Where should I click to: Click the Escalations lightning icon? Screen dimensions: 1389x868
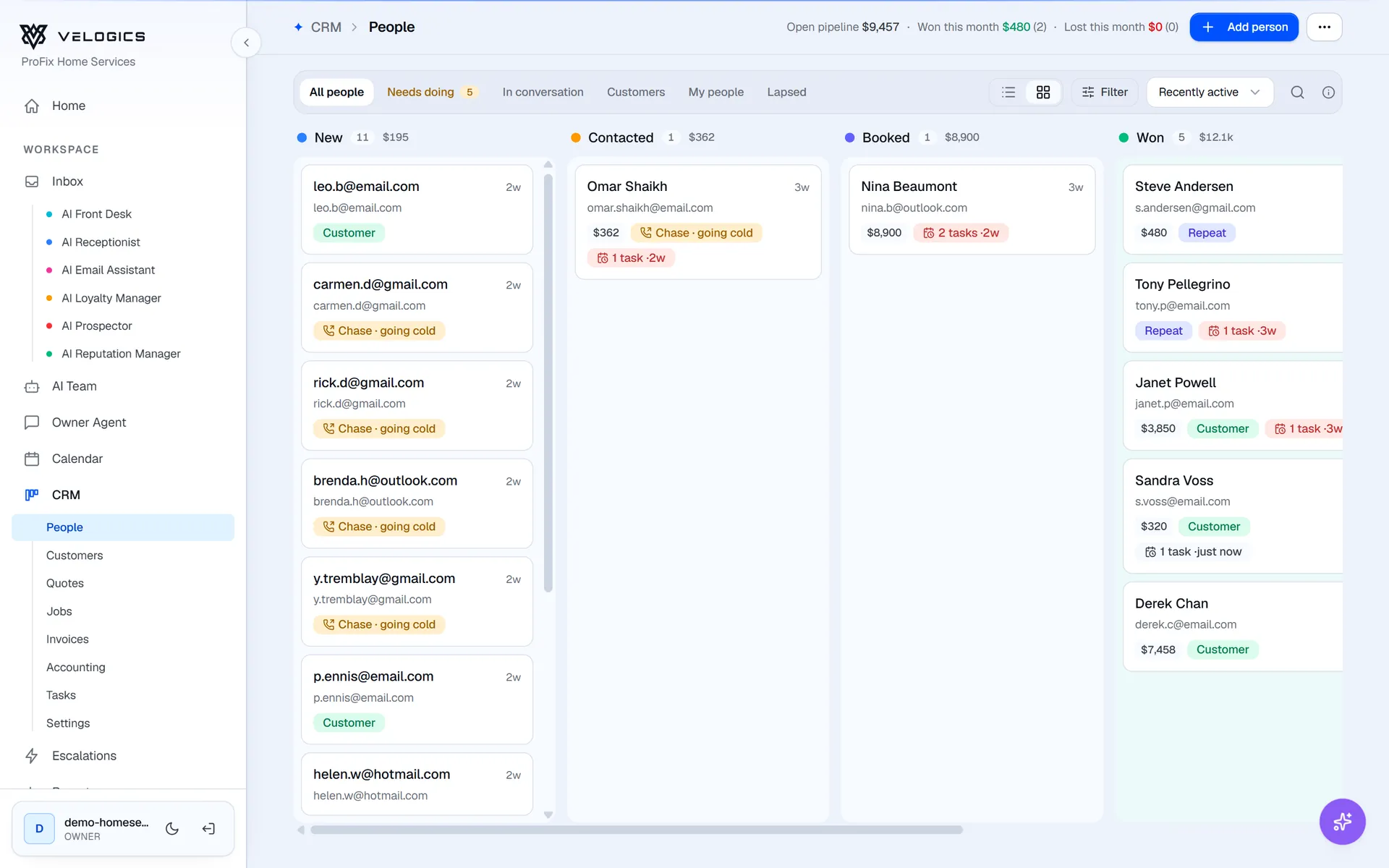pyautogui.click(x=32, y=756)
